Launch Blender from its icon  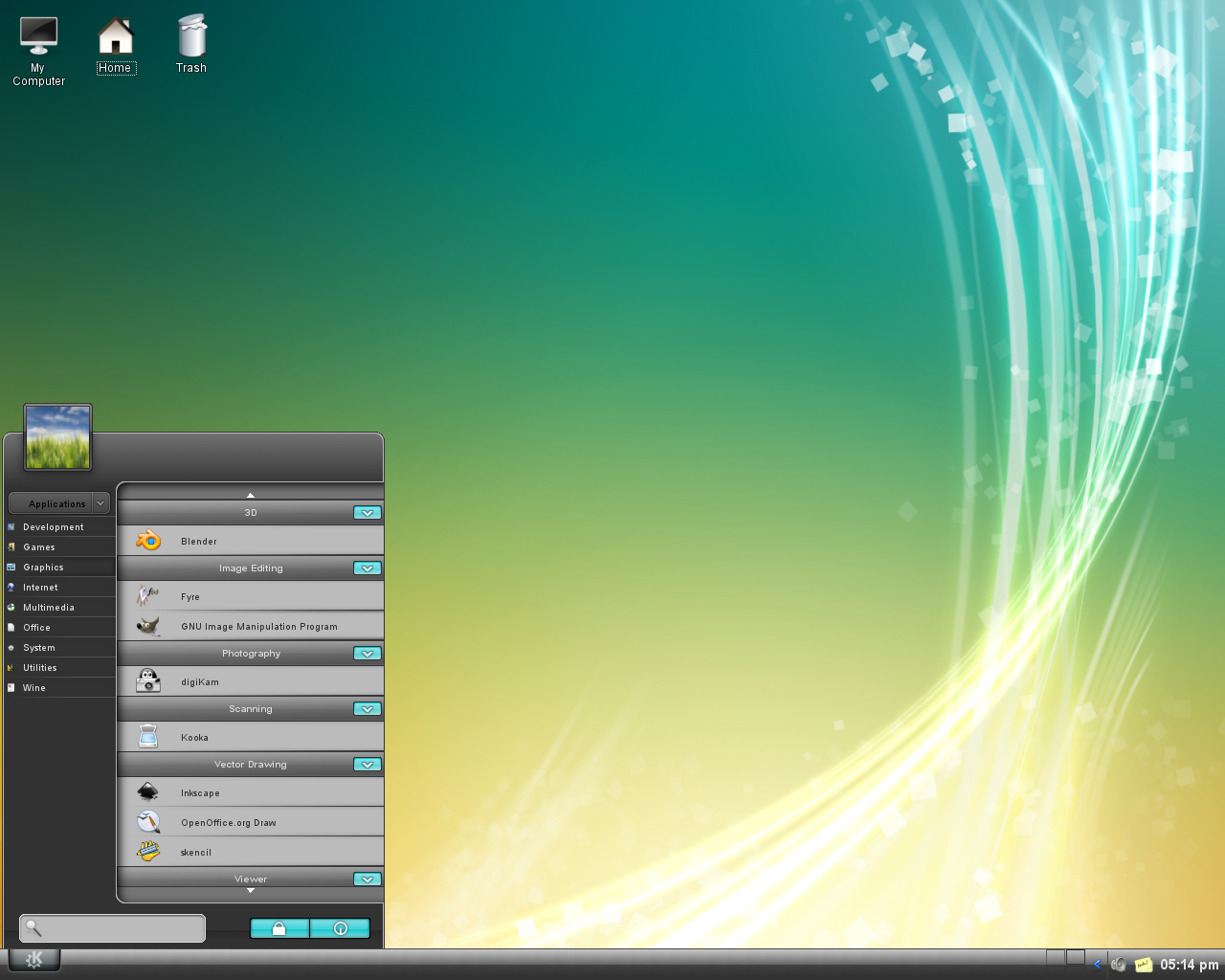[x=148, y=541]
